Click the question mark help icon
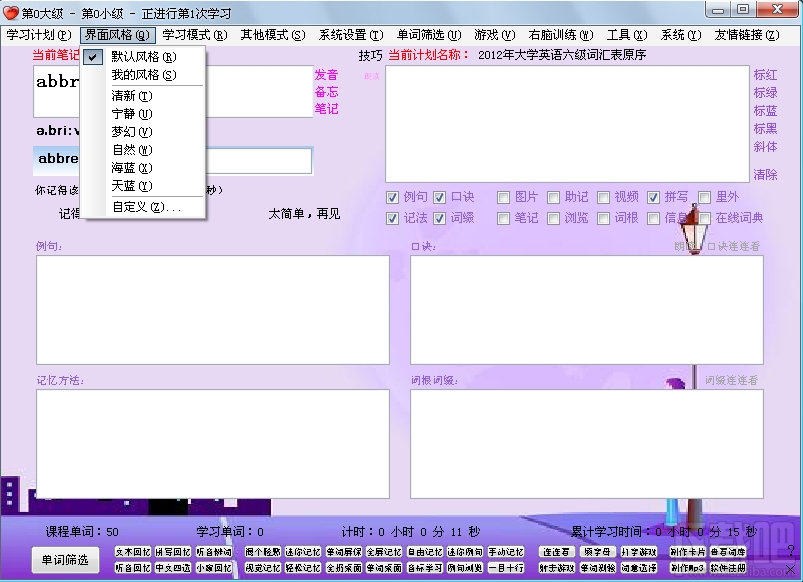The width and height of the screenshot is (803, 582). [x=791, y=551]
